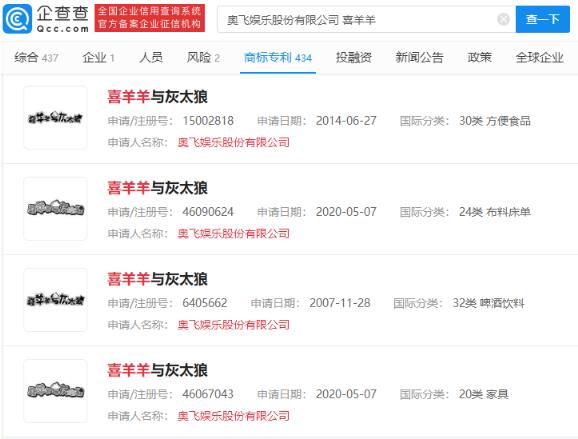This screenshot has height=439, width=578.
Task: Open the 风险 2 tab
Action: (x=203, y=58)
